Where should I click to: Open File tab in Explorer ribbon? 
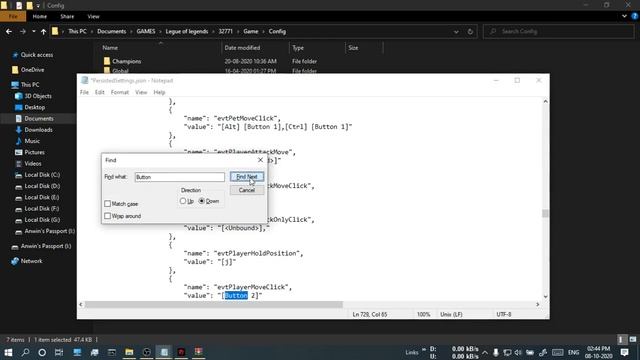pos(13,16)
